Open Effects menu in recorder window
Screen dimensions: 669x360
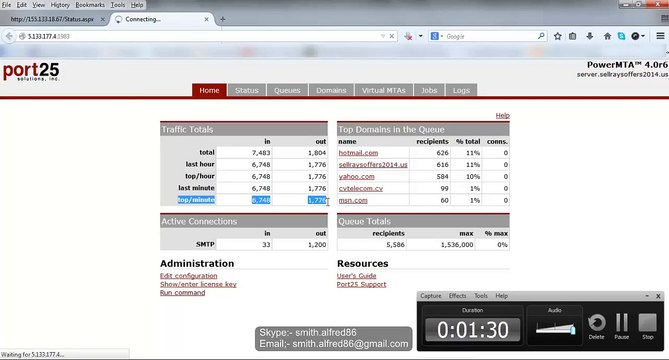[x=457, y=296]
